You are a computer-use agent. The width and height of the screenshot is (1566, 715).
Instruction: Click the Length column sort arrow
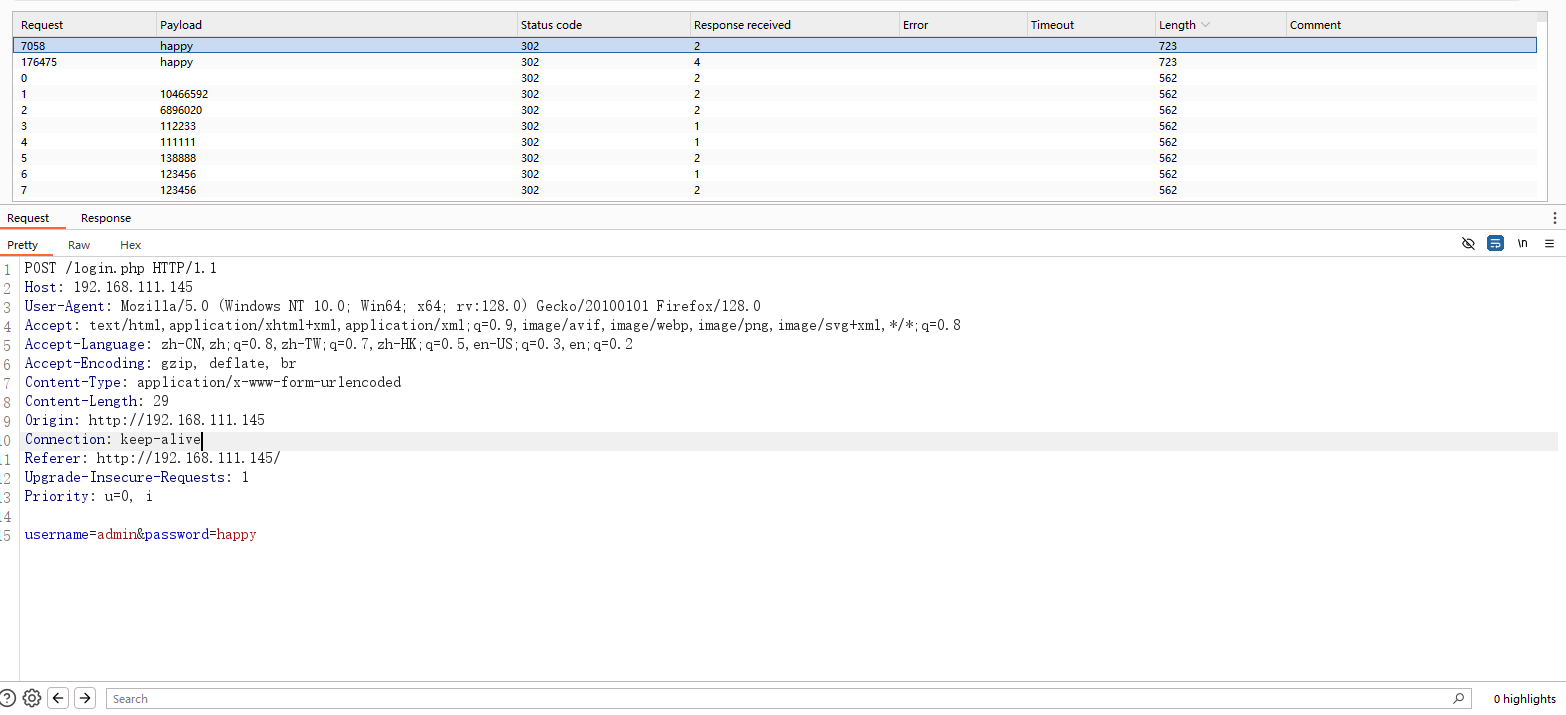click(1205, 25)
